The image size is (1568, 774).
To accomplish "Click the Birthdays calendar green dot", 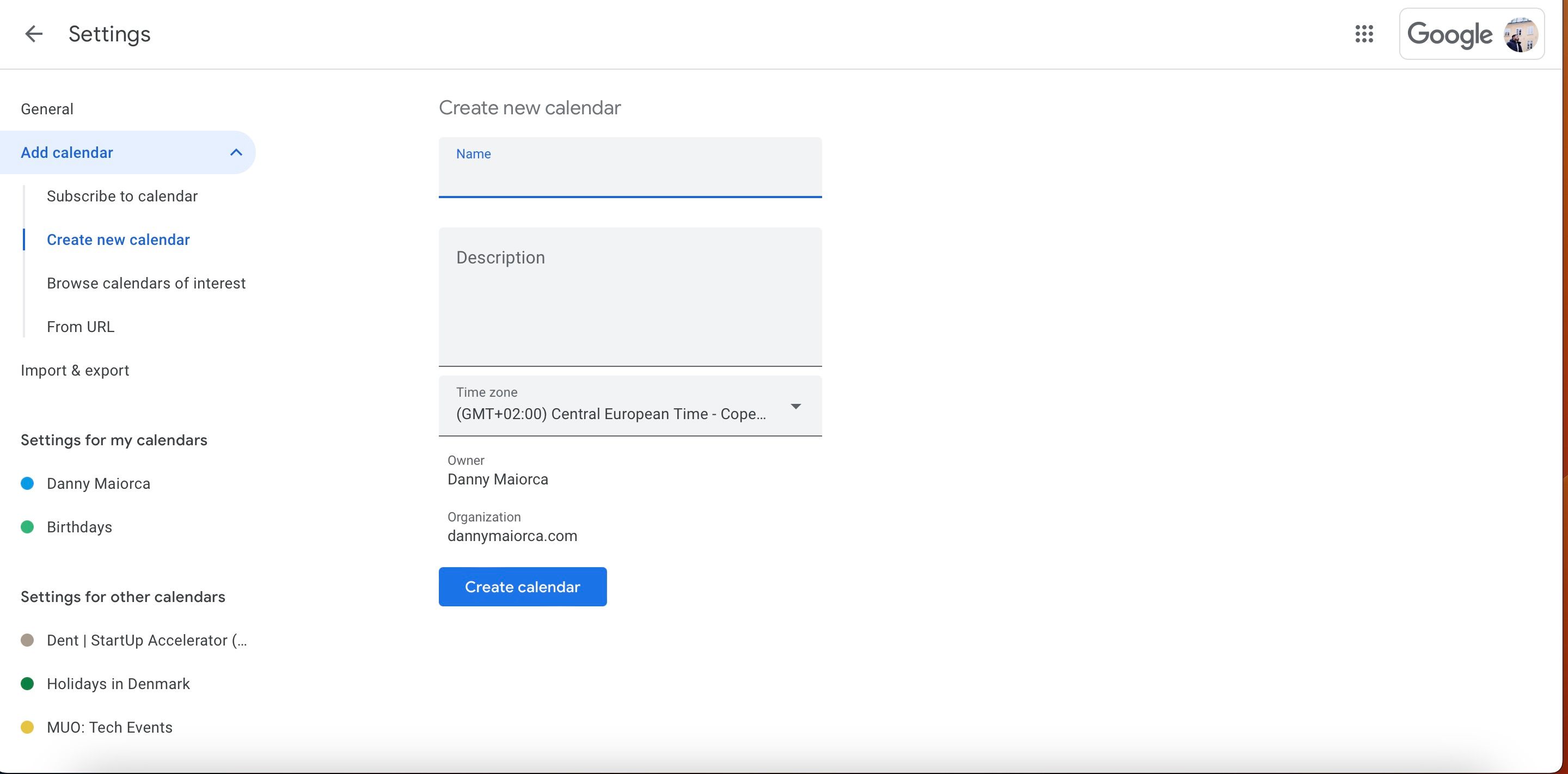I will tap(27, 526).
